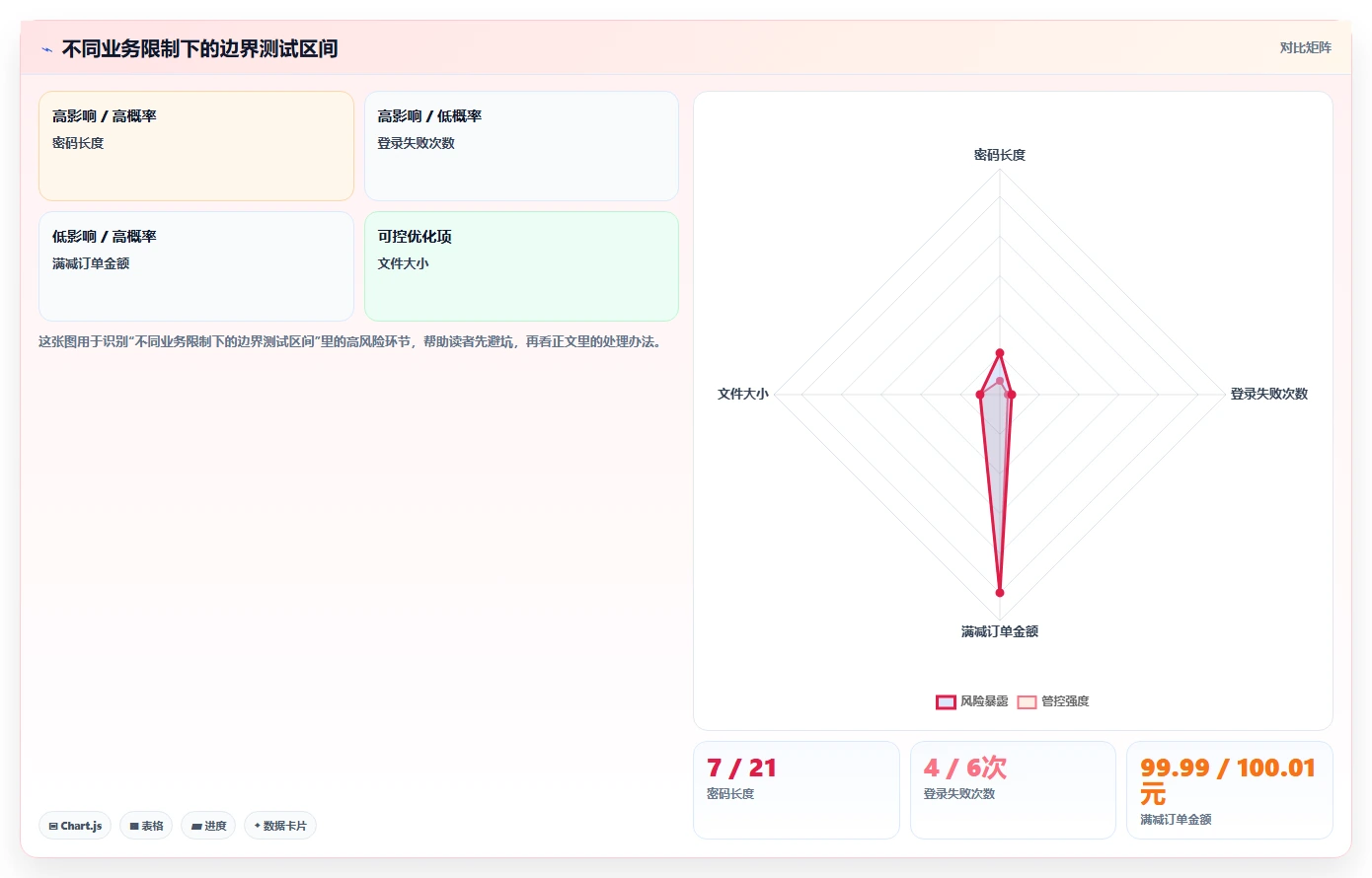The height and width of the screenshot is (878, 1372).
Task: Click 登录失败次数 text in the low-probability card
Action: pyautogui.click(x=417, y=143)
